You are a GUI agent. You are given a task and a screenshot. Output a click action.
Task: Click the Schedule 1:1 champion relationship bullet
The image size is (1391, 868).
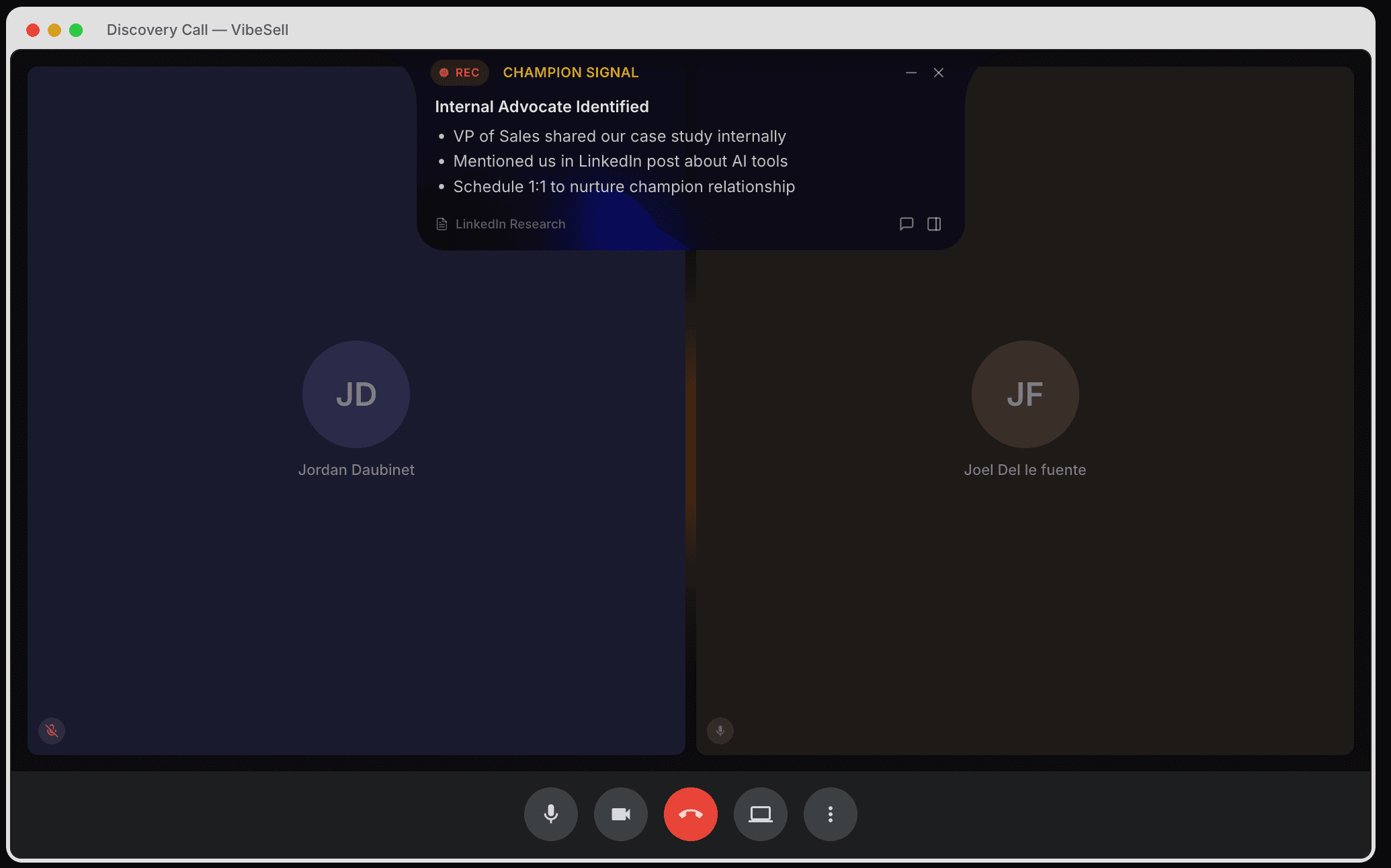tap(624, 187)
